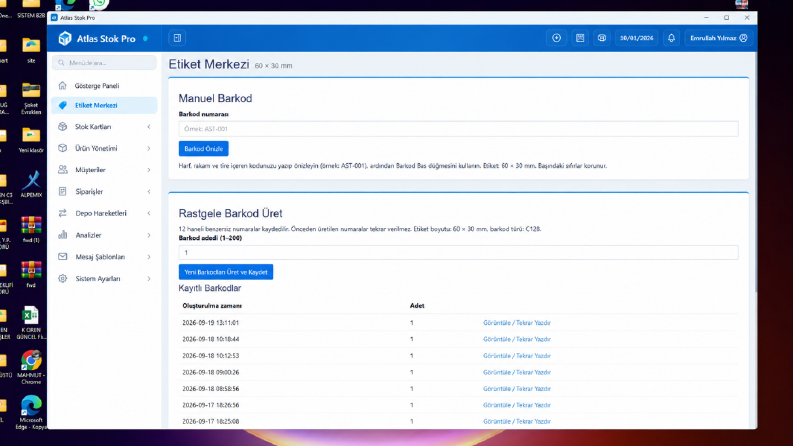This screenshot has width=793, height=446.
Task: Click the Rastgele Barkod Üret heading
Action: 230,213
